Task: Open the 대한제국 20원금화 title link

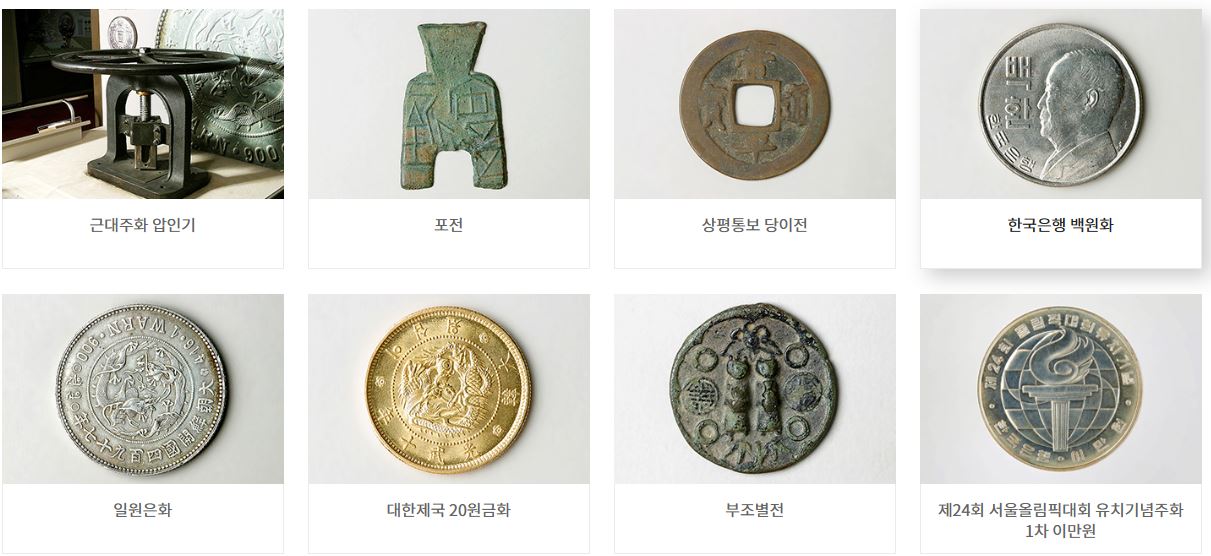Action: click(x=449, y=510)
